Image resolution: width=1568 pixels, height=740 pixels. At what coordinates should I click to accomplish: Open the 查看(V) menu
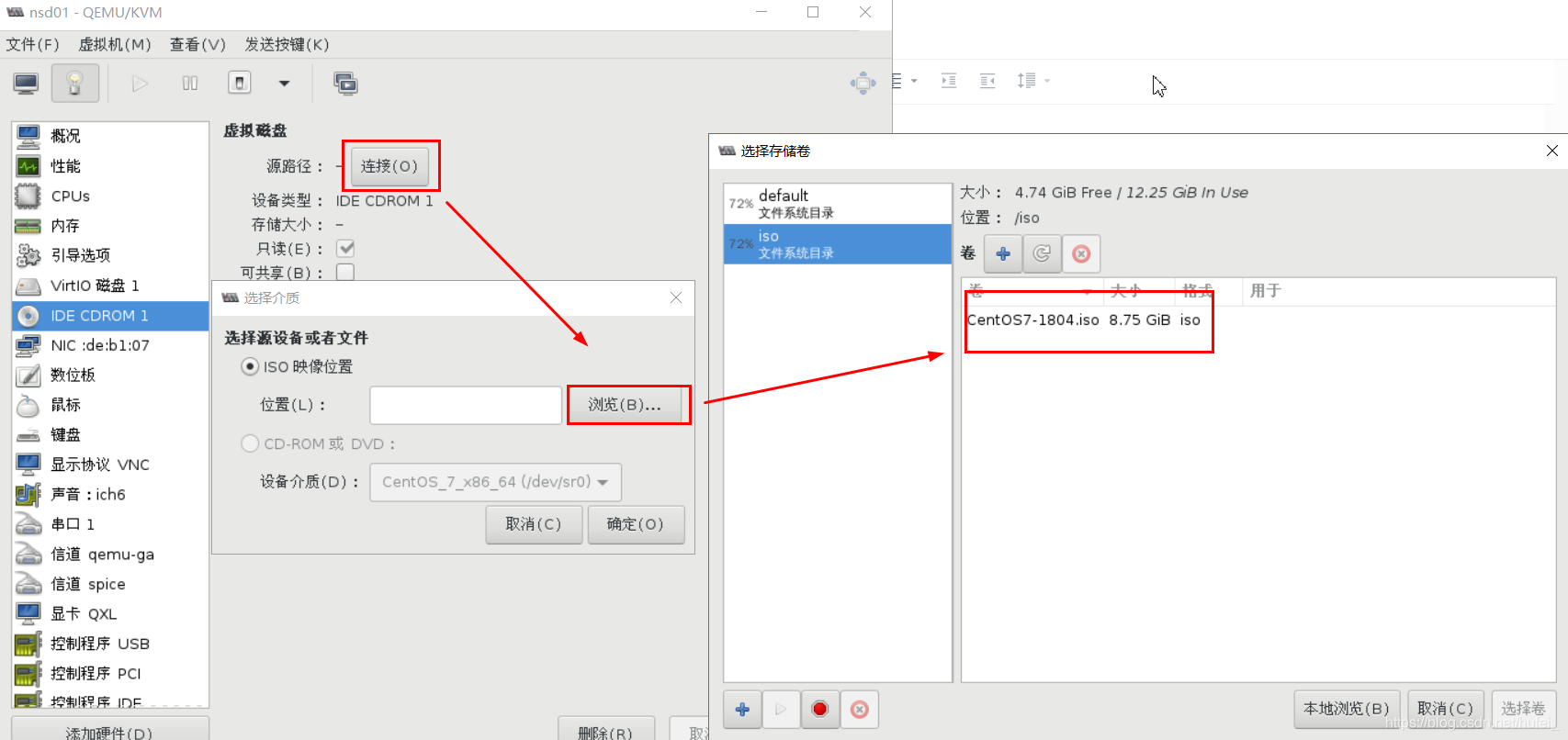pos(197,44)
